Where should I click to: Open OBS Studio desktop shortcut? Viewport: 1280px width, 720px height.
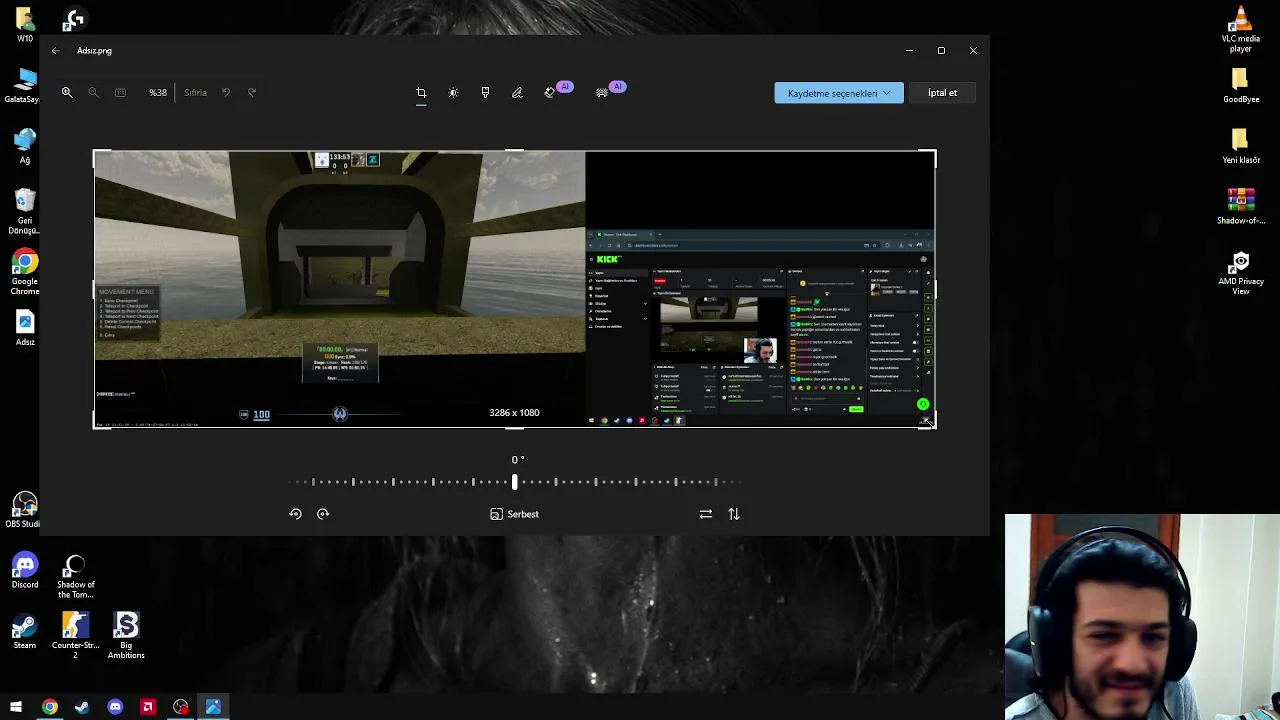coord(25,509)
